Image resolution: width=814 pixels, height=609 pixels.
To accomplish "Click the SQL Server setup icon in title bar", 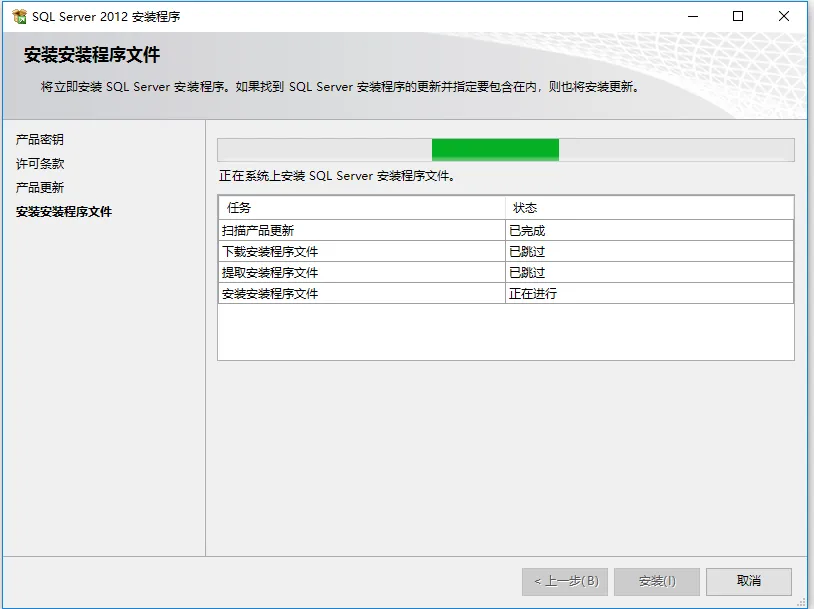I will (18, 16).
